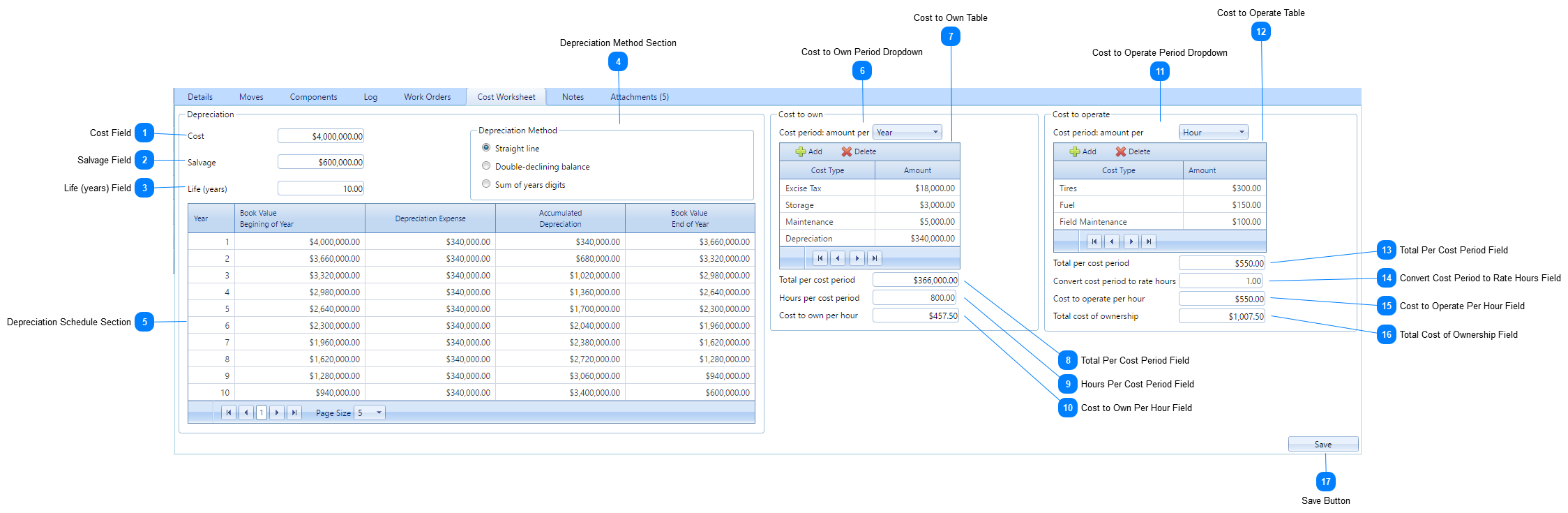
Task: Click the Cost to operate per hour field
Action: tap(1222, 299)
